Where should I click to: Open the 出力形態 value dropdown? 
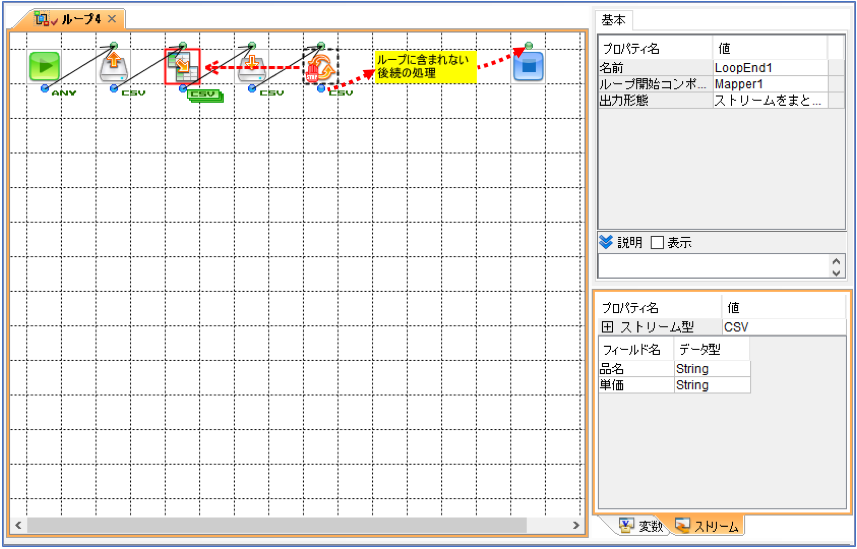771,101
